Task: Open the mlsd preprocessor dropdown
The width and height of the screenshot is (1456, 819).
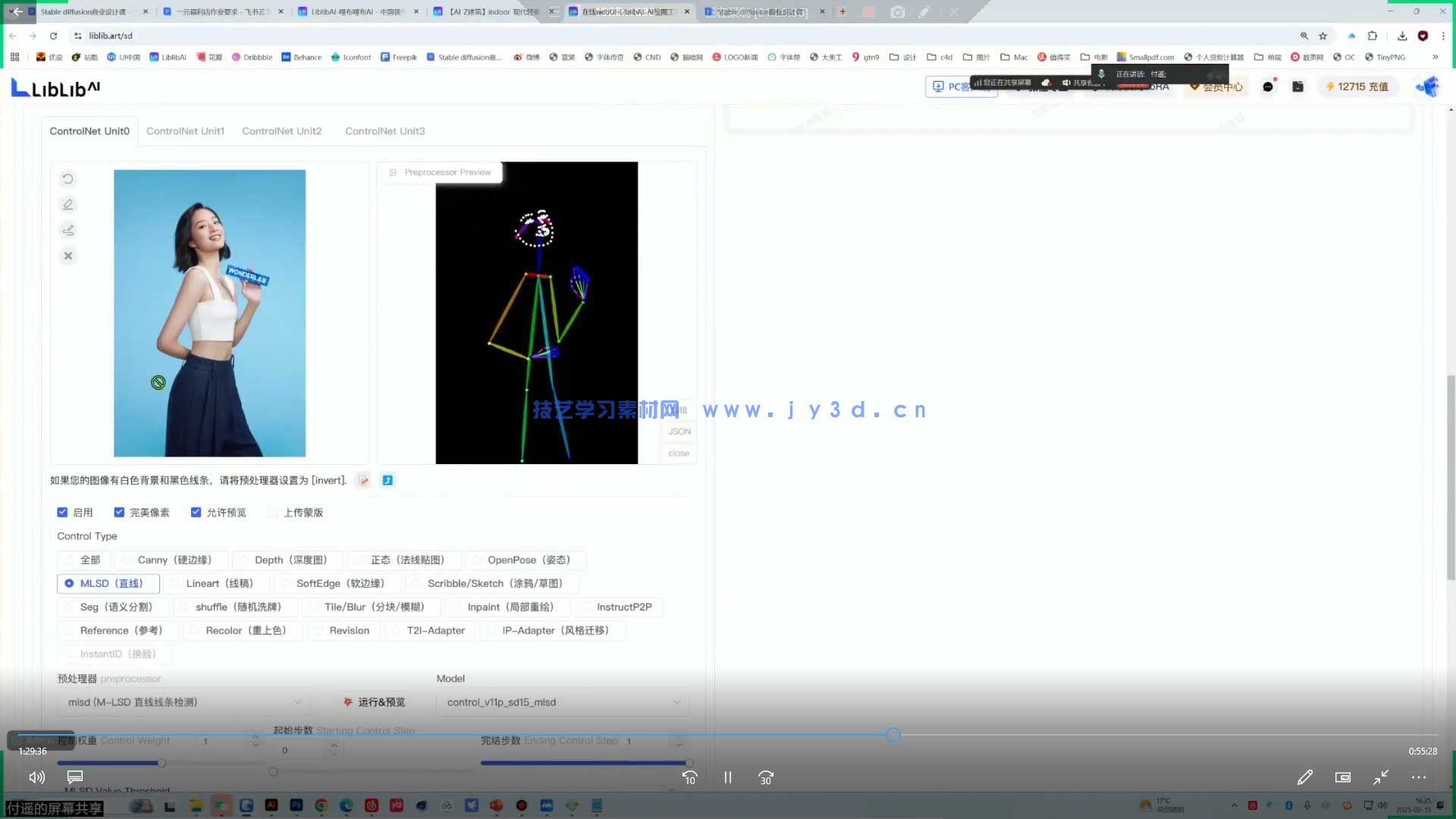Action: 184,702
